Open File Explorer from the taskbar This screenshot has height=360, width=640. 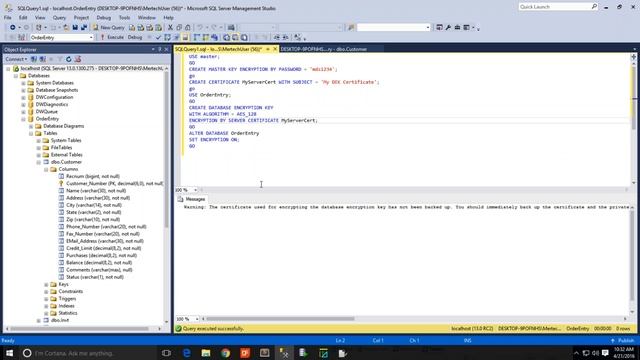(x=206, y=353)
